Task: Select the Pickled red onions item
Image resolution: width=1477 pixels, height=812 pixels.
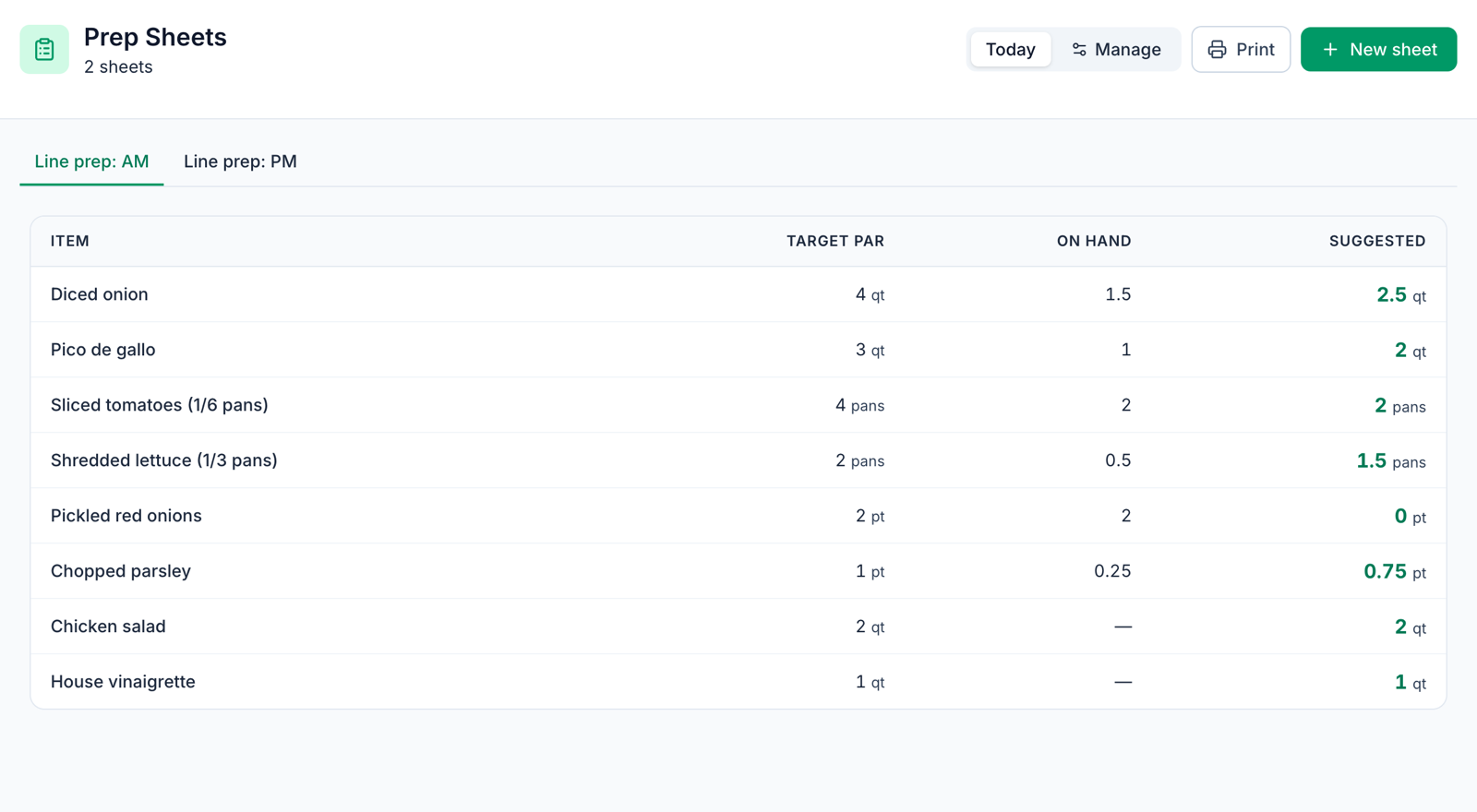Action: click(126, 516)
